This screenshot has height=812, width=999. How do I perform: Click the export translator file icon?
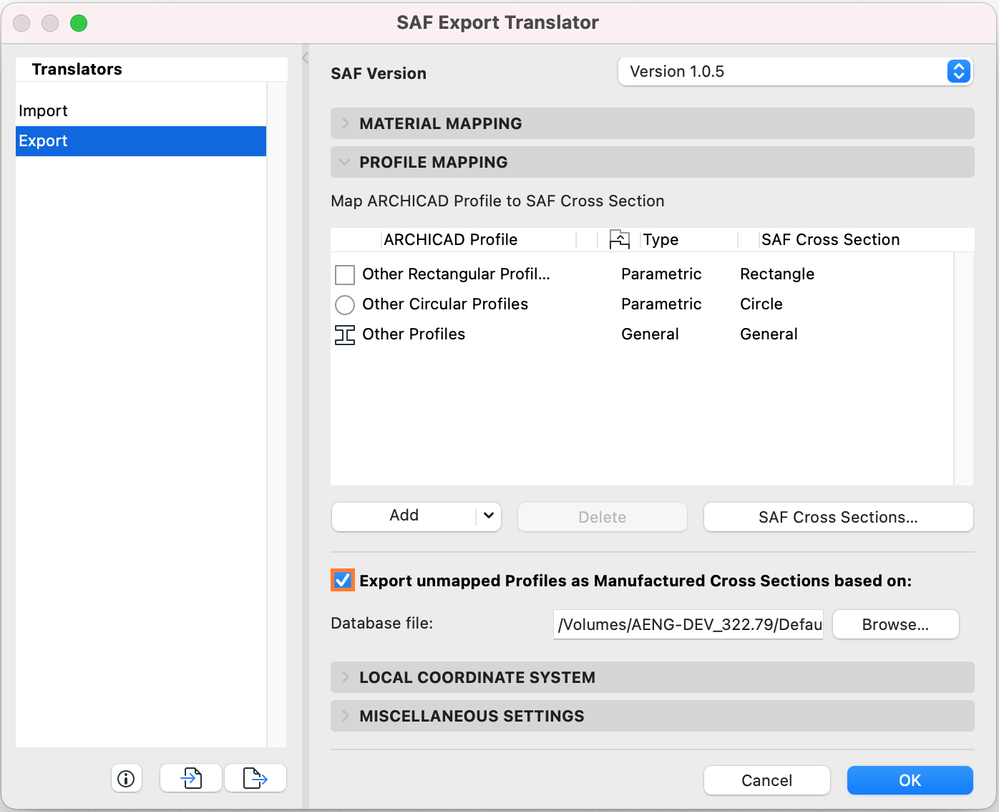[x=255, y=778]
